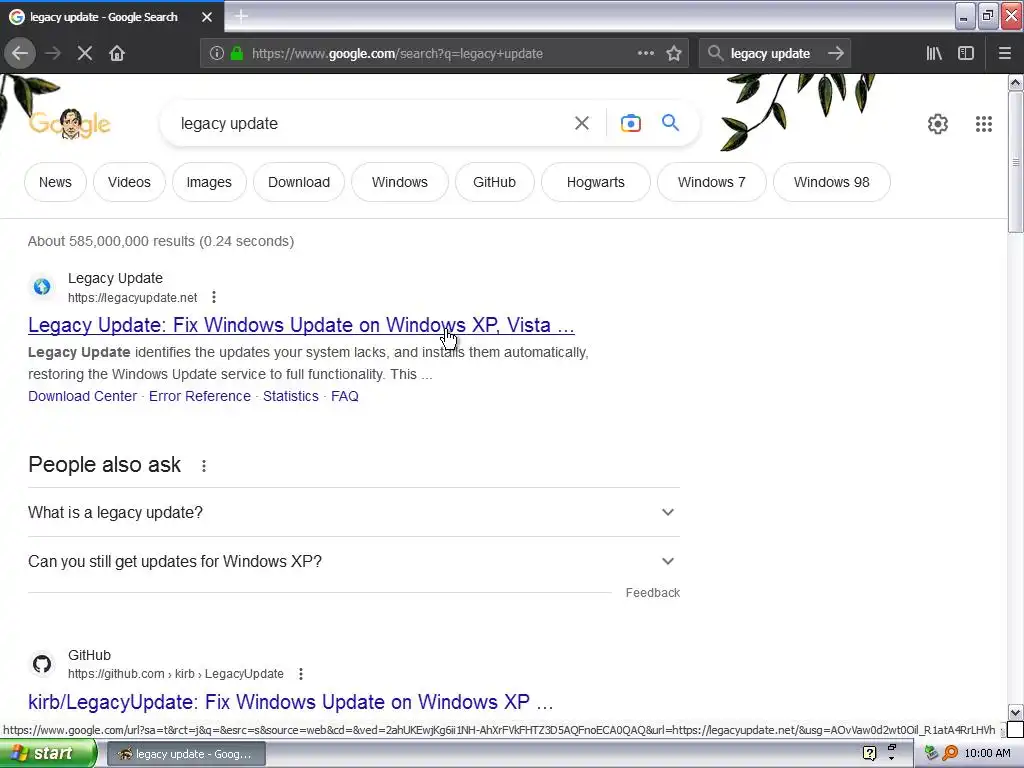Open page actions three-dot menu in address bar
This screenshot has width=1024, height=768.
tap(645, 53)
